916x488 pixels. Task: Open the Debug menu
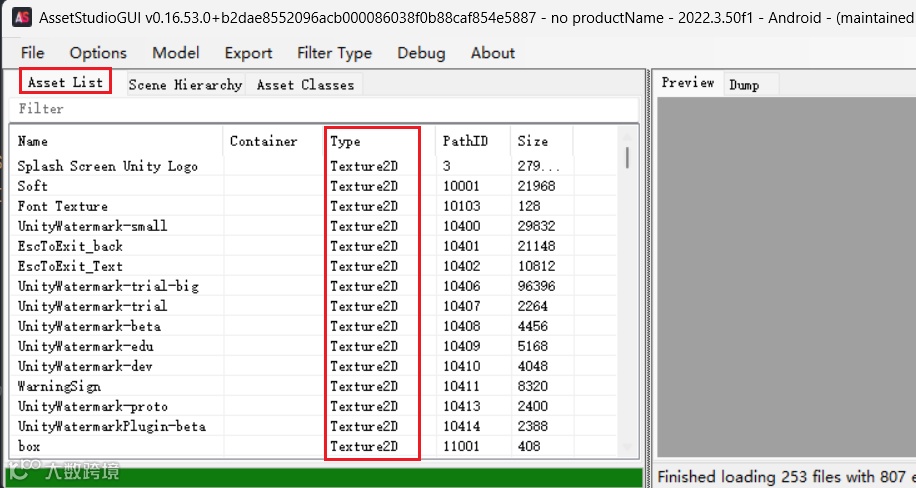[421, 53]
